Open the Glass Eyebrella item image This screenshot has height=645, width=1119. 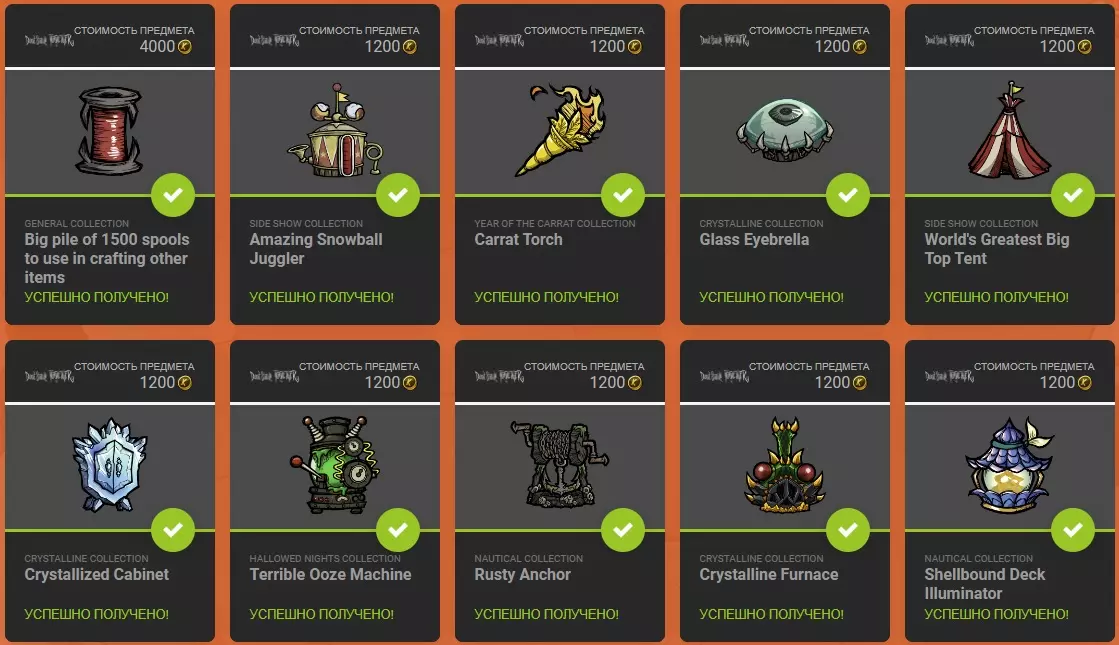(784, 129)
